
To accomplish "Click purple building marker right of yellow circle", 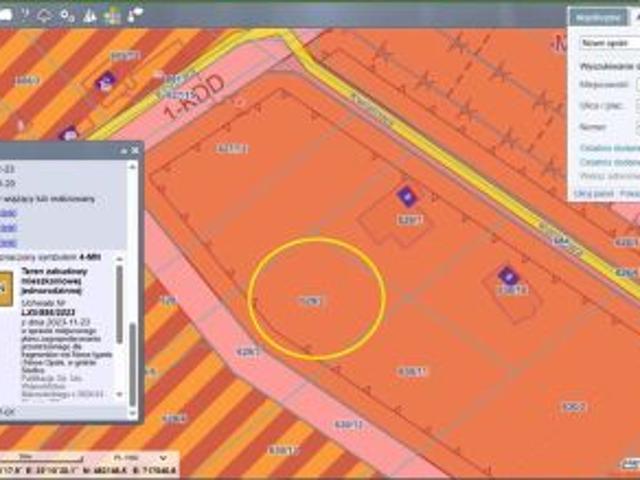I will click(x=405, y=195).
